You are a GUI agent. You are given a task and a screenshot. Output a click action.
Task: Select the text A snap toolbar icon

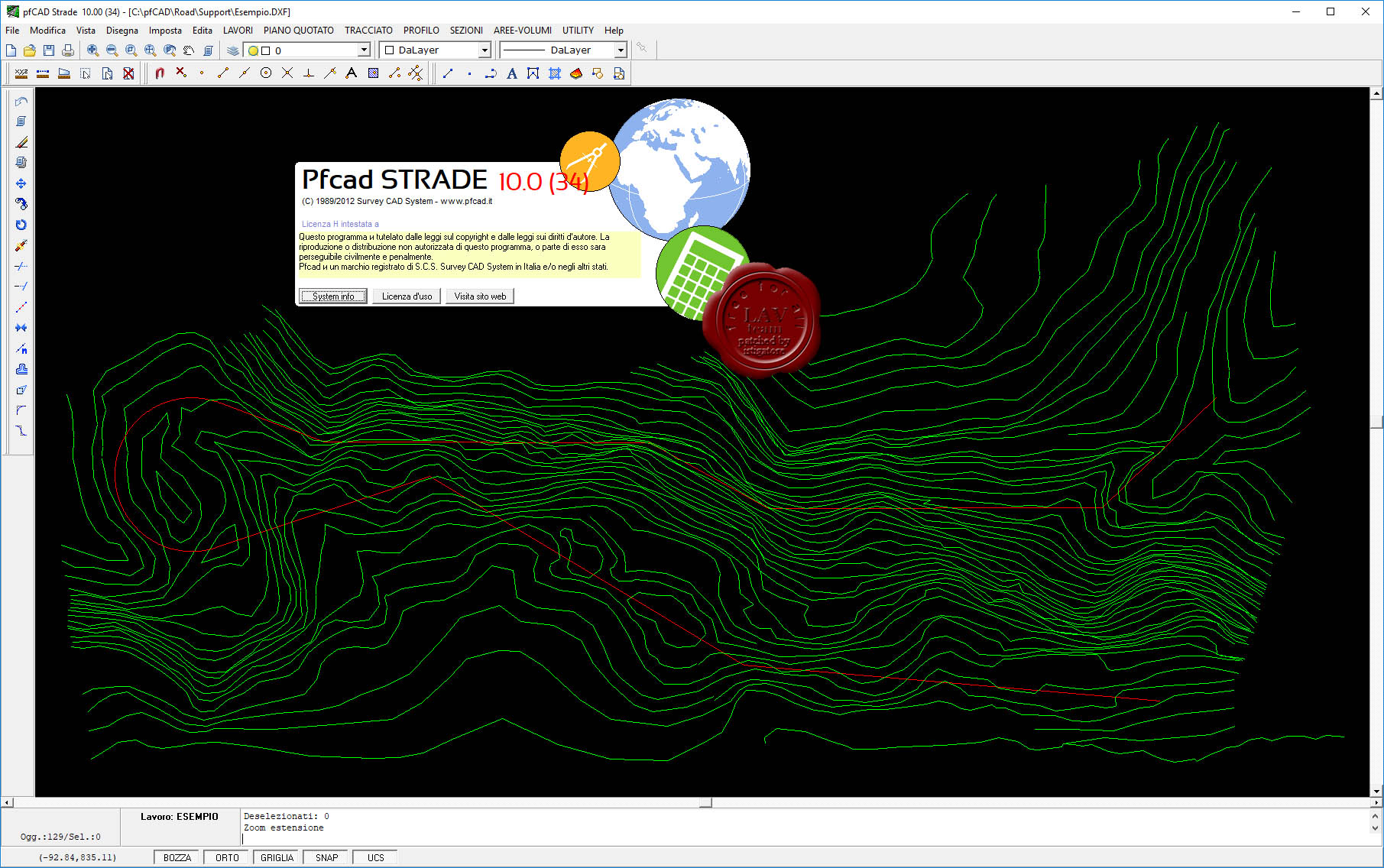coord(352,73)
